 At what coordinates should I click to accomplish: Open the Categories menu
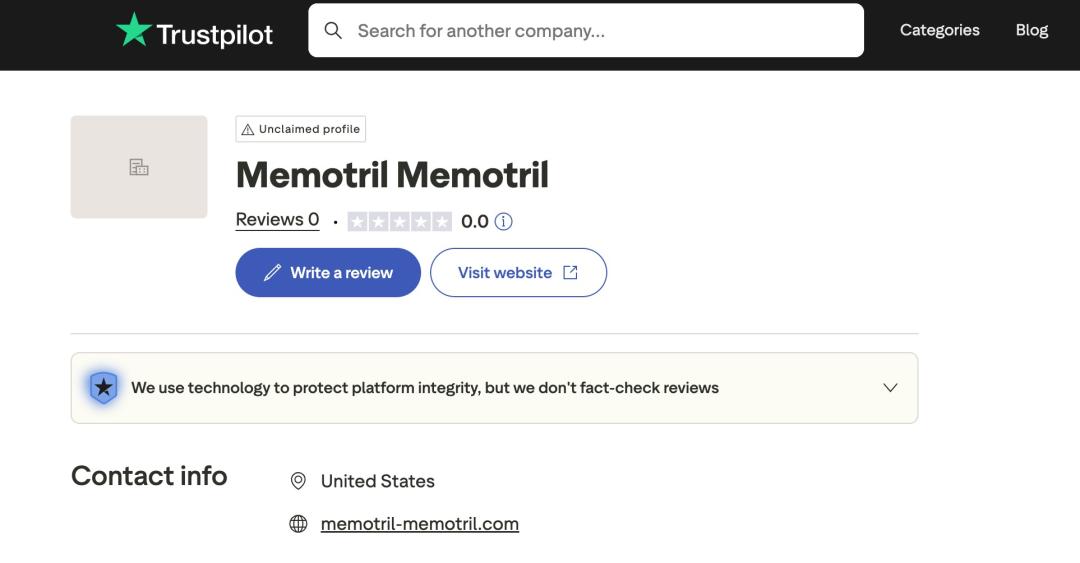tap(939, 30)
